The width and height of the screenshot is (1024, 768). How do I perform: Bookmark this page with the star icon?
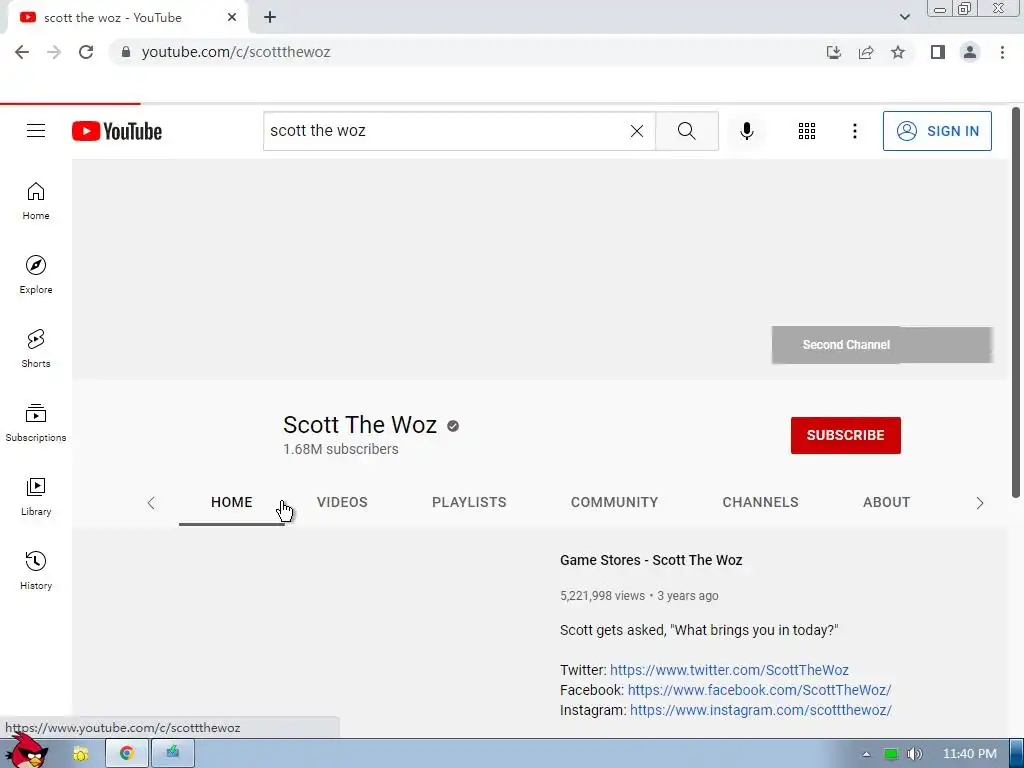(898, 52)
